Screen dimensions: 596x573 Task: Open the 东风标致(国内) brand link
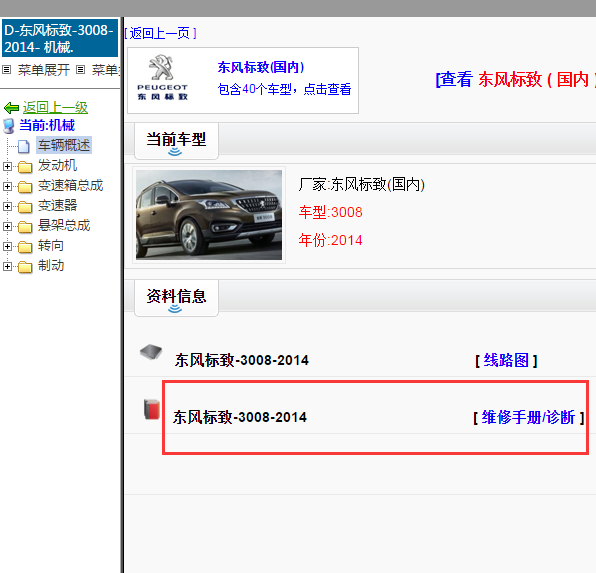point(261,67)
